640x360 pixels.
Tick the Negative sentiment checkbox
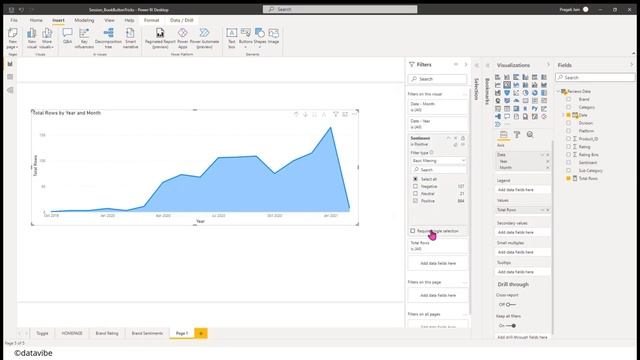point(415,186)
